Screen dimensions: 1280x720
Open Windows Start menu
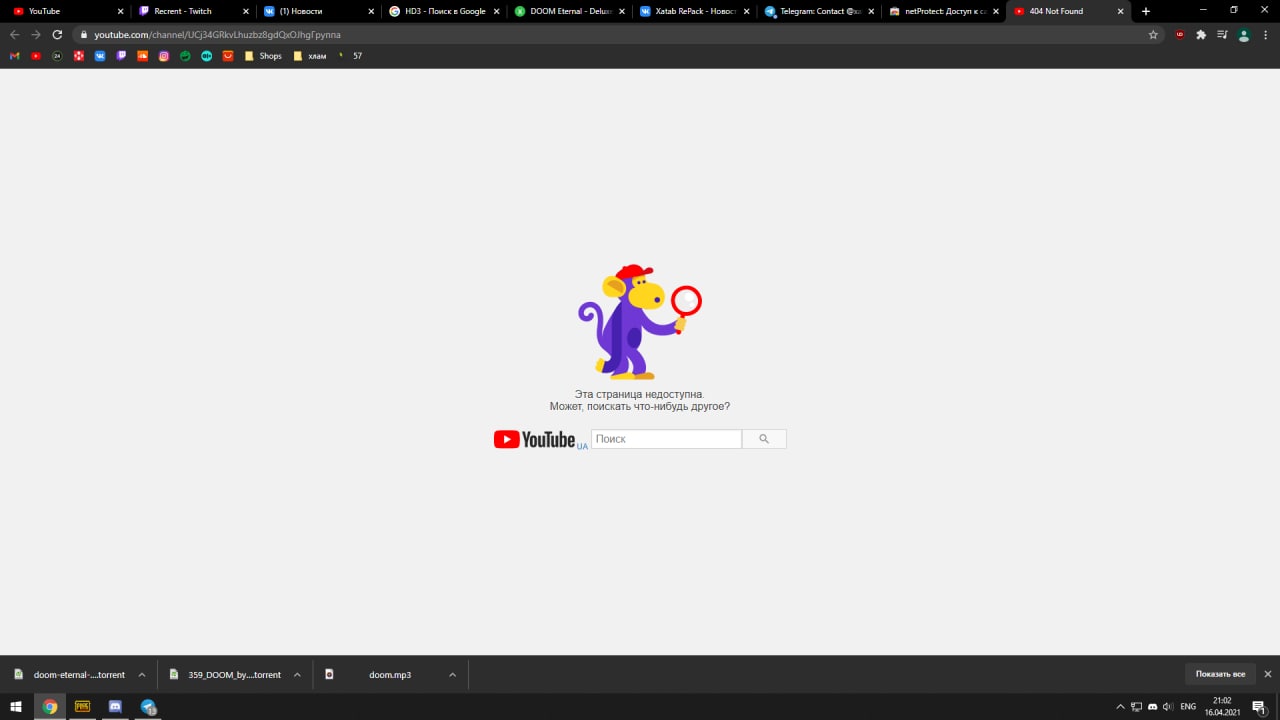(x=16, y=706)
